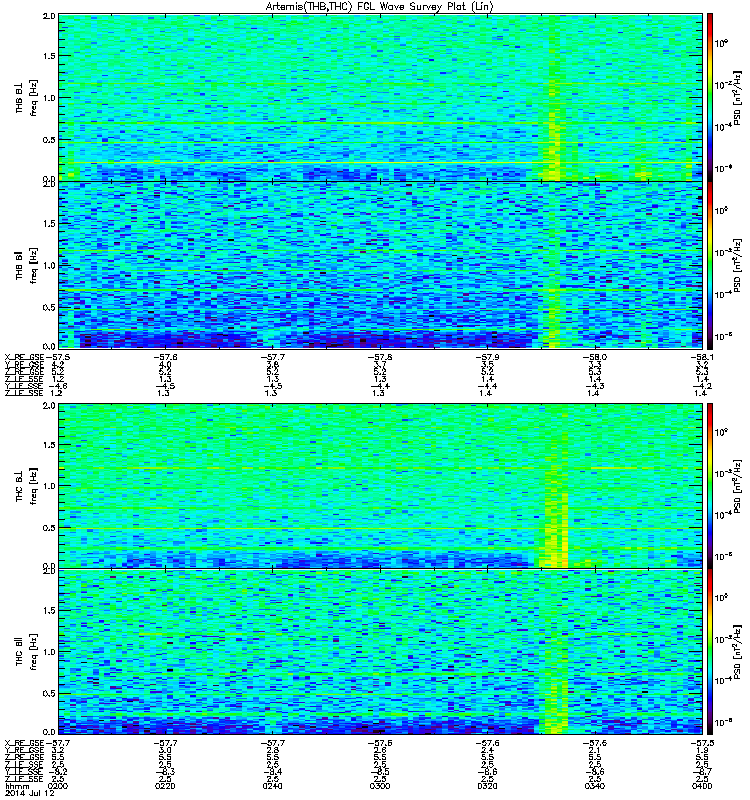
Task: Click the 0220 time tick label
Action: tap(165, 786)
